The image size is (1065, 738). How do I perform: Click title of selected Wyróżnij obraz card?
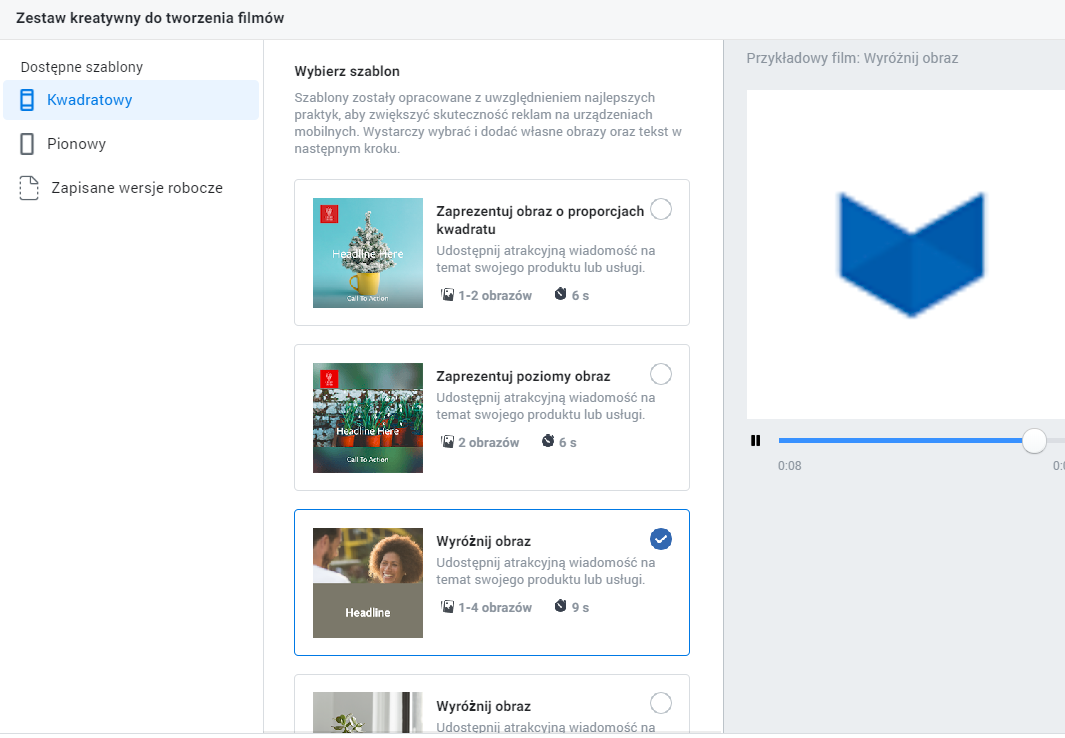coord(484,541)
